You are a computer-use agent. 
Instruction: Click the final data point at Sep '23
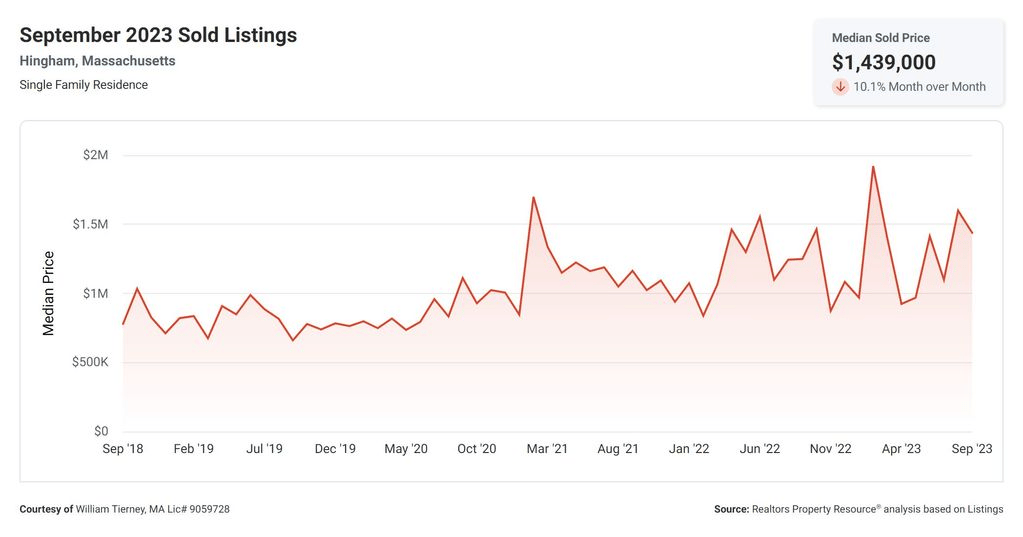971,233
